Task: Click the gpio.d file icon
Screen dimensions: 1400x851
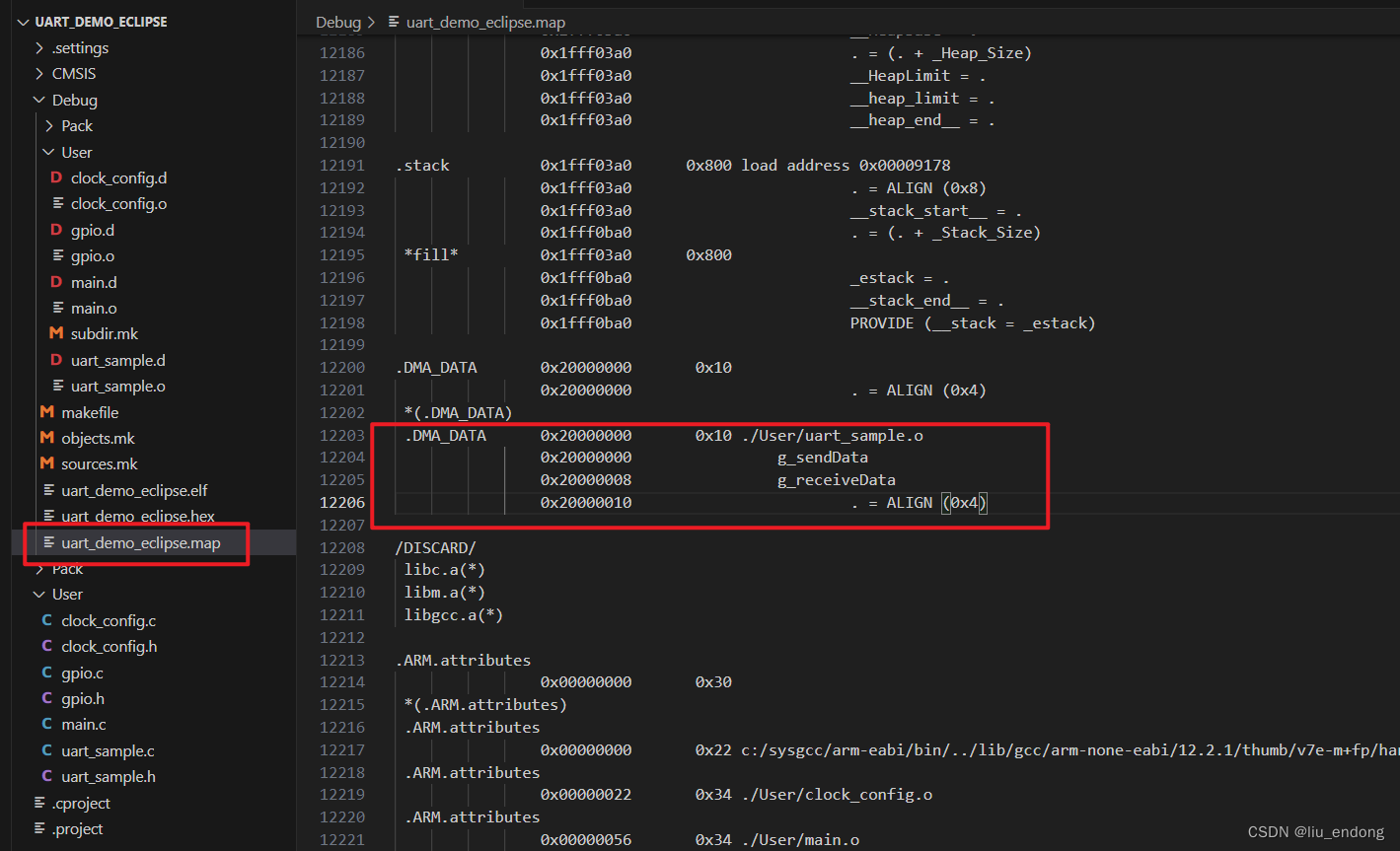Action: point(56,230)
